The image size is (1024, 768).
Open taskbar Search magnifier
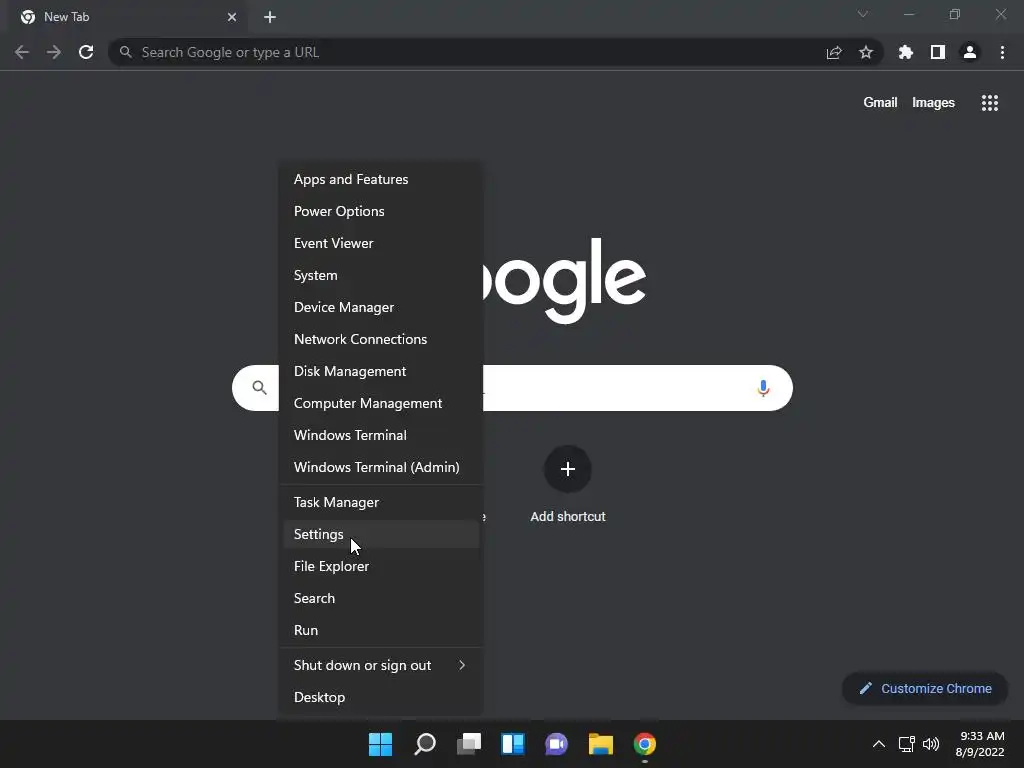(x=424, y=744)
